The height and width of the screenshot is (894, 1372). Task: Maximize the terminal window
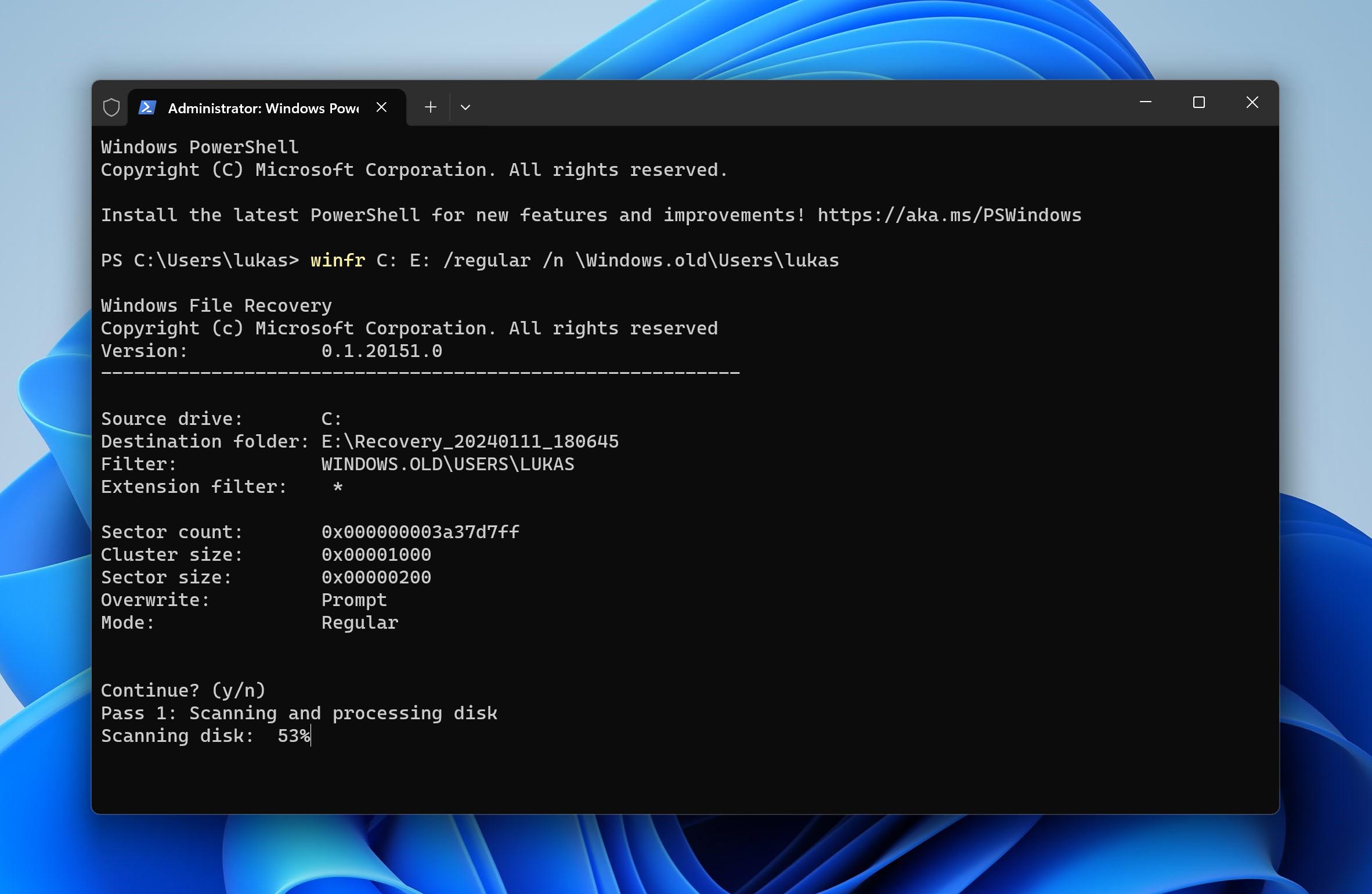(1198, 103)
